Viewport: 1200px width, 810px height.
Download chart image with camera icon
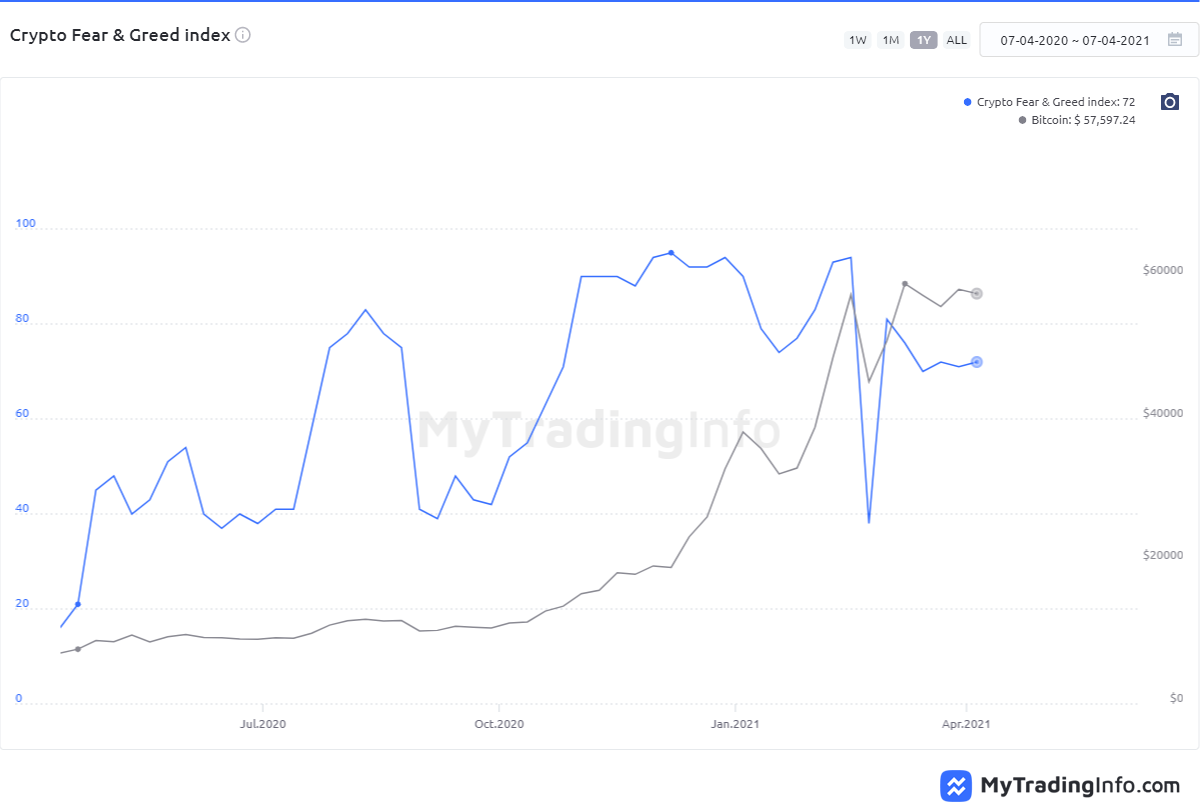pyautogui.click(x=1170, y=102)
